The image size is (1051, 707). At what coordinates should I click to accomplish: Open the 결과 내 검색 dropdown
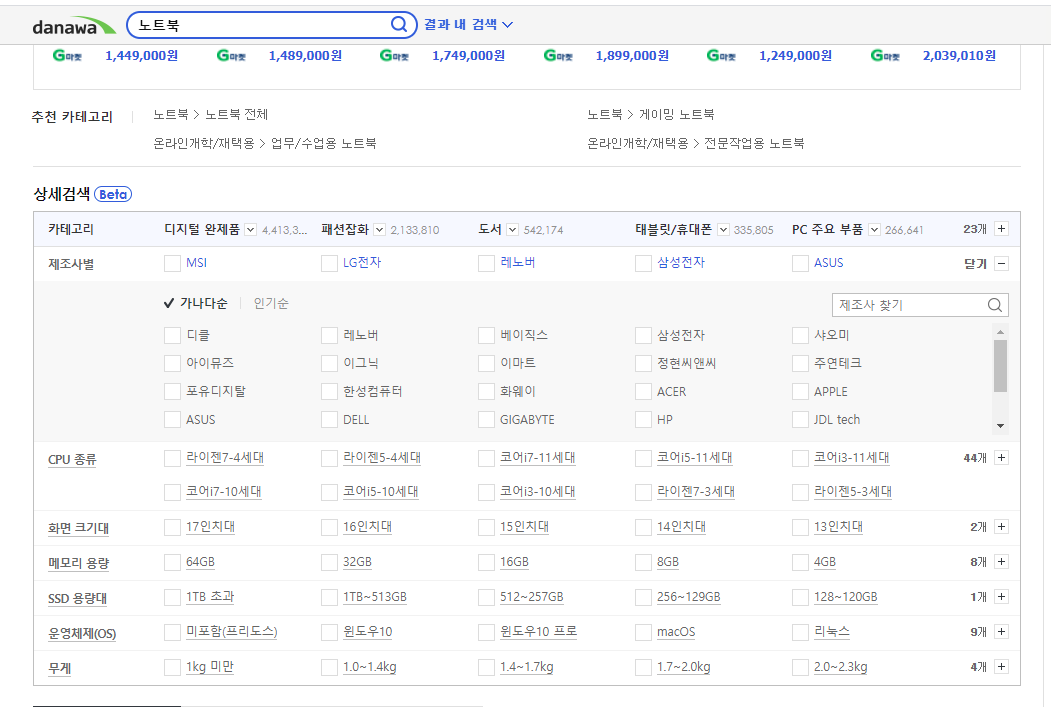click(468, 25)
